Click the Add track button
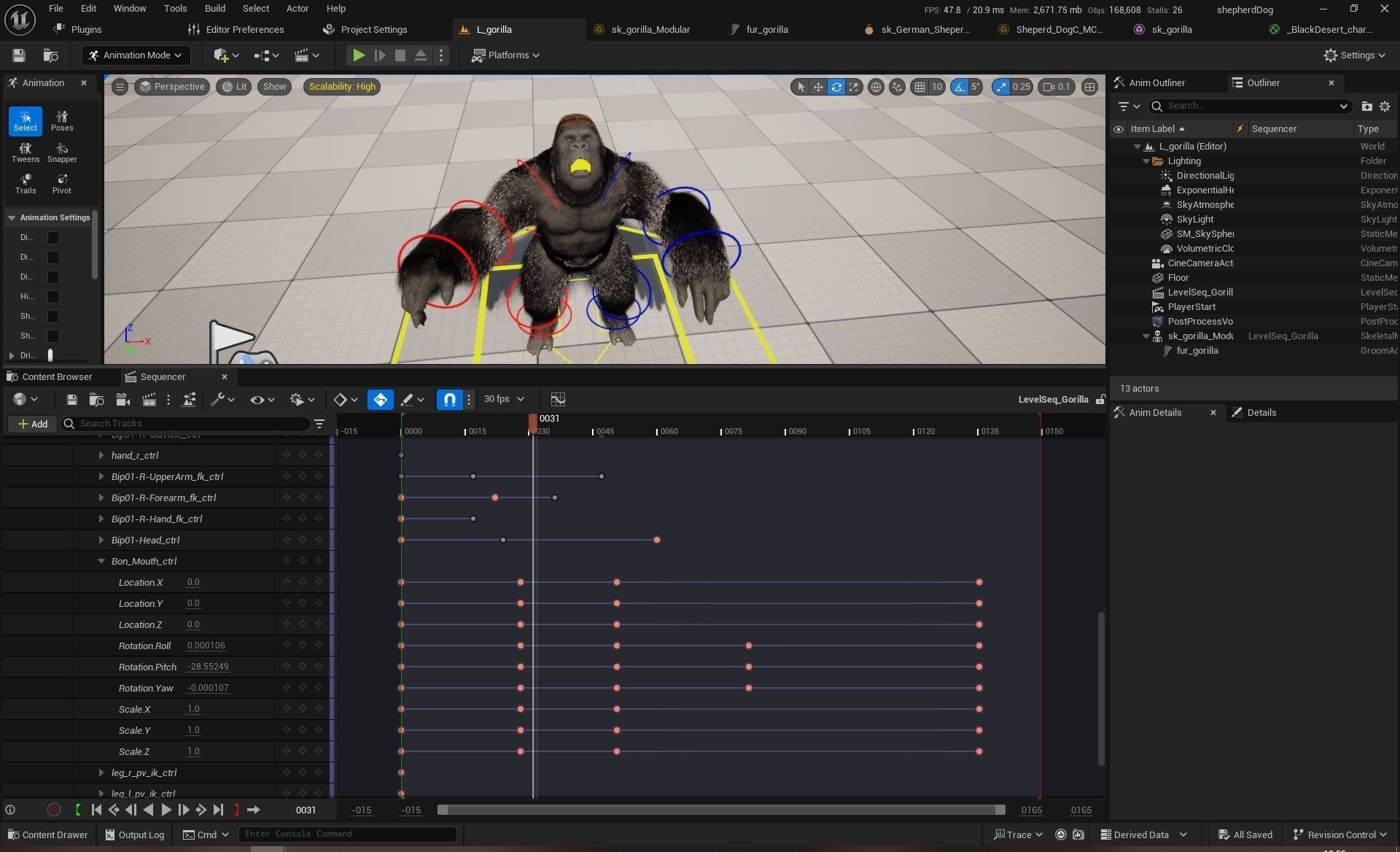Viewport: 1400px width, 852px height. pyautogui.click(x=33, y=424)
